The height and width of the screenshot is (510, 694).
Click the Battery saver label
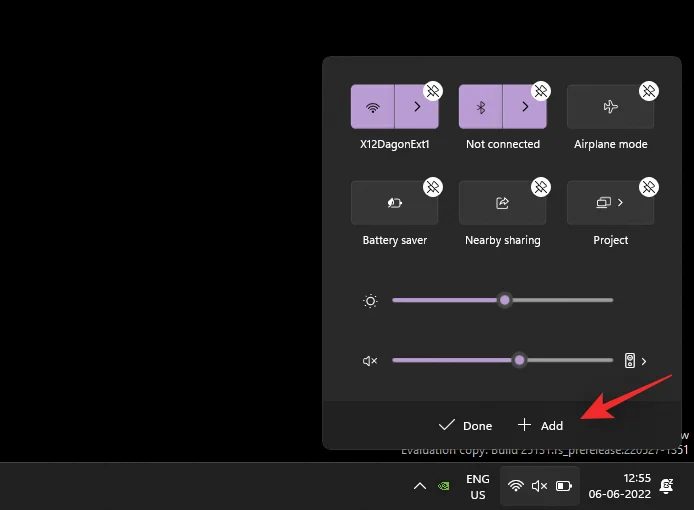[395, 240]
